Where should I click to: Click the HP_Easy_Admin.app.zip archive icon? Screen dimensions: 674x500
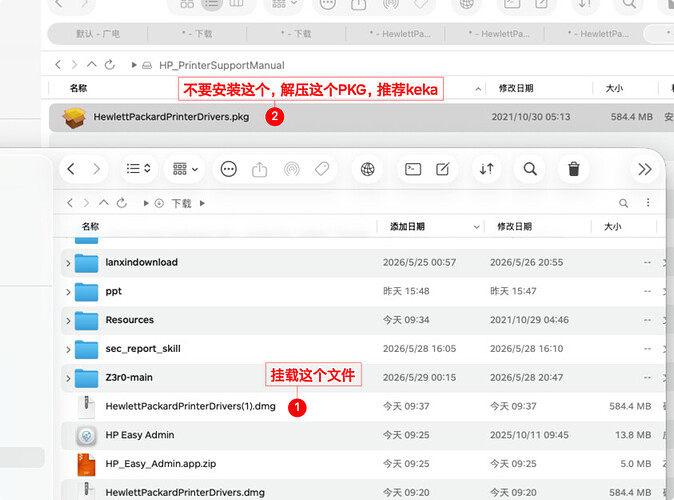86,464
